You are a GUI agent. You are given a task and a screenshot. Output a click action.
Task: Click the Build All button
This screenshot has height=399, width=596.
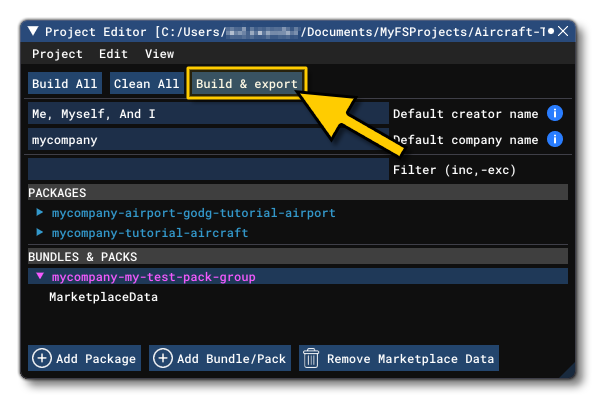click(65, 83)
